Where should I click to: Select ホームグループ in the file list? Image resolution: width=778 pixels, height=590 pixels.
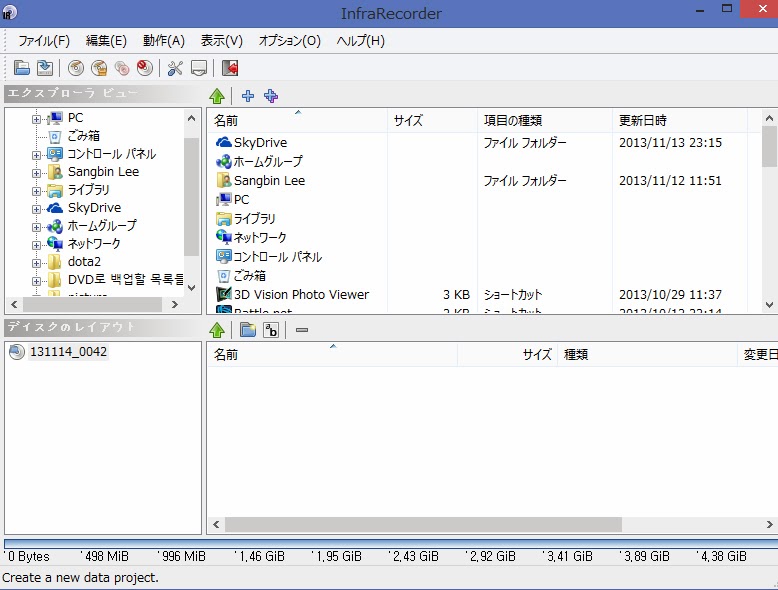pos(268,162)
